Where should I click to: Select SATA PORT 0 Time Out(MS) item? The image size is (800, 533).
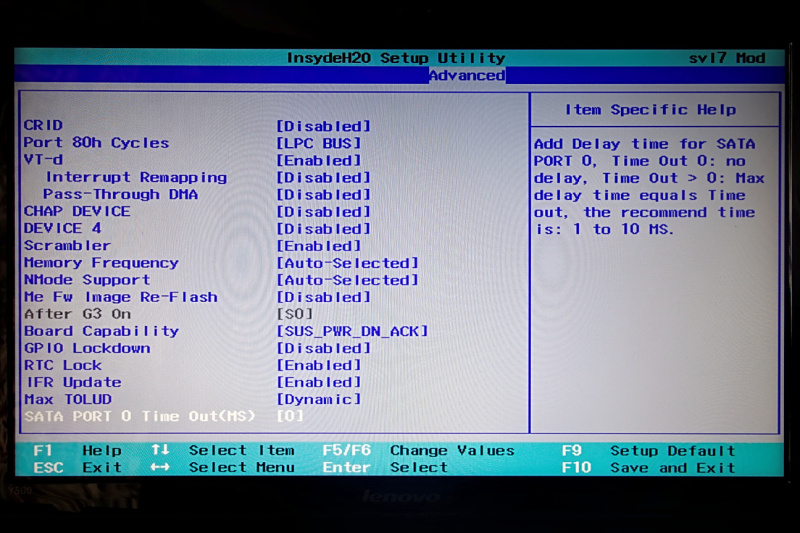(139, 416)
